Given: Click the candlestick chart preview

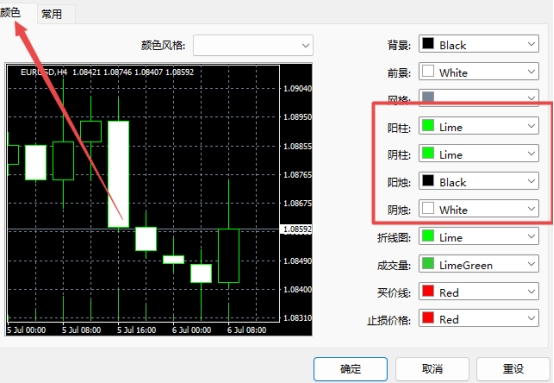Looking at the screenshot, I should tap(159, 200).
